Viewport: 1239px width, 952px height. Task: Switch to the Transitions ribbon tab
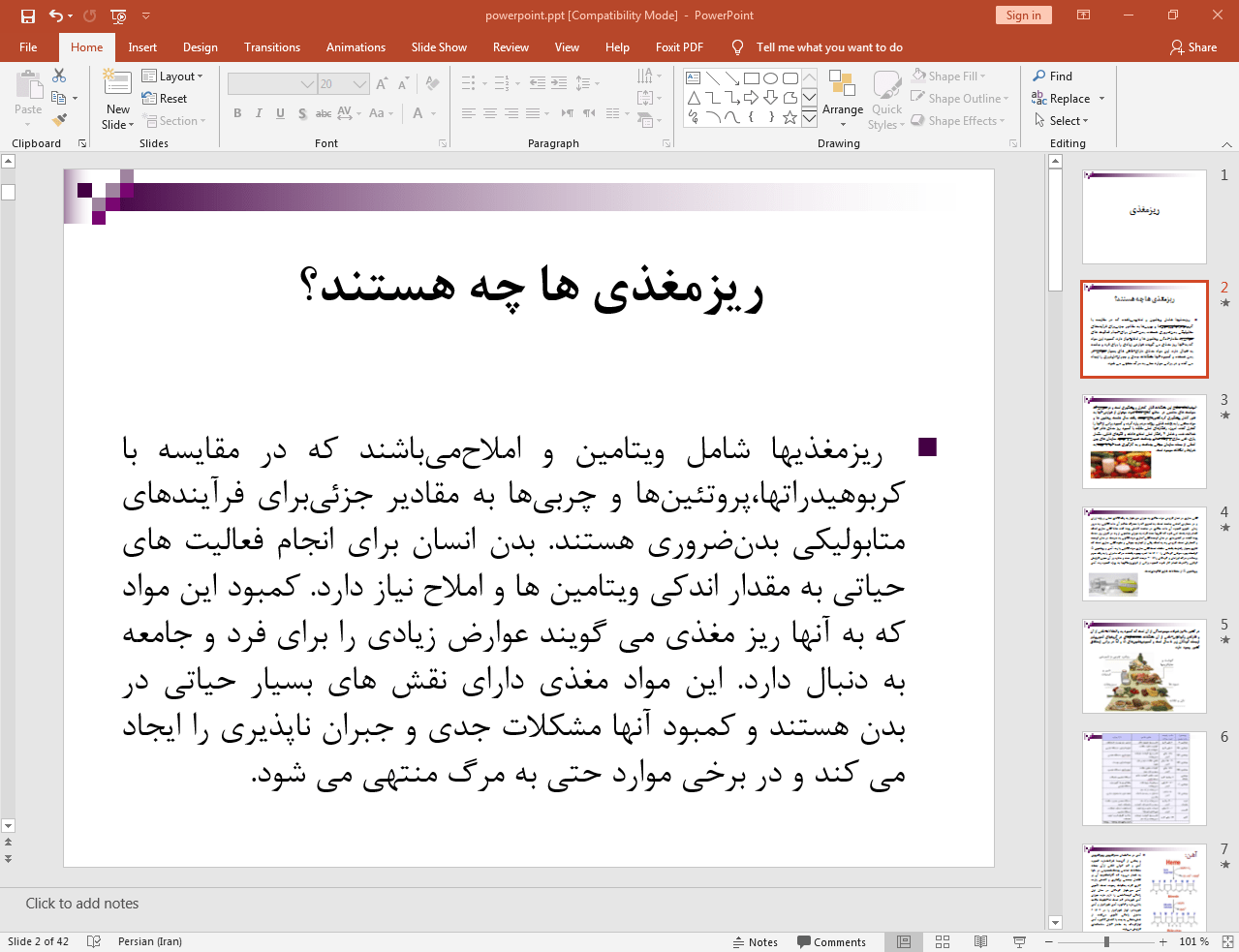pyautogui.click(x=271, y=47)
